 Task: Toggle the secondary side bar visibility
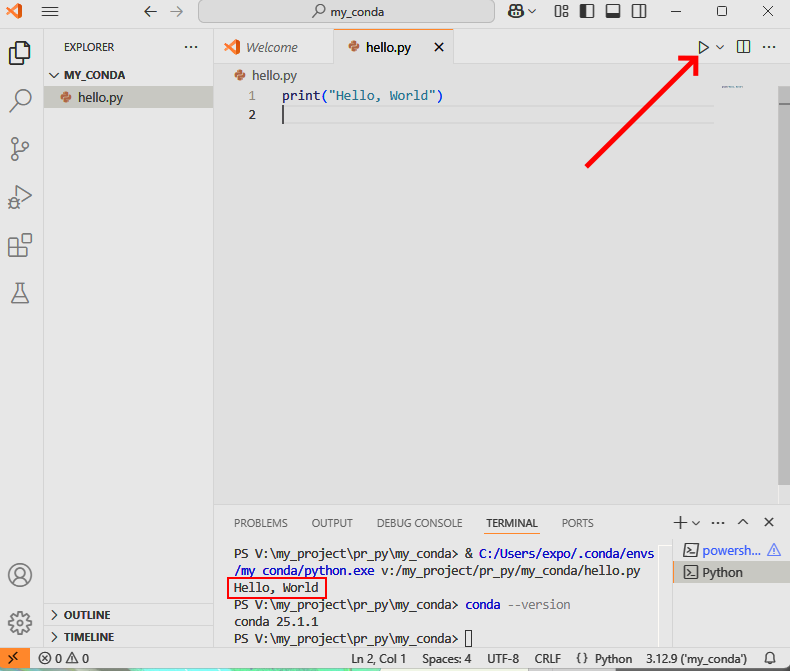[638, 11]
